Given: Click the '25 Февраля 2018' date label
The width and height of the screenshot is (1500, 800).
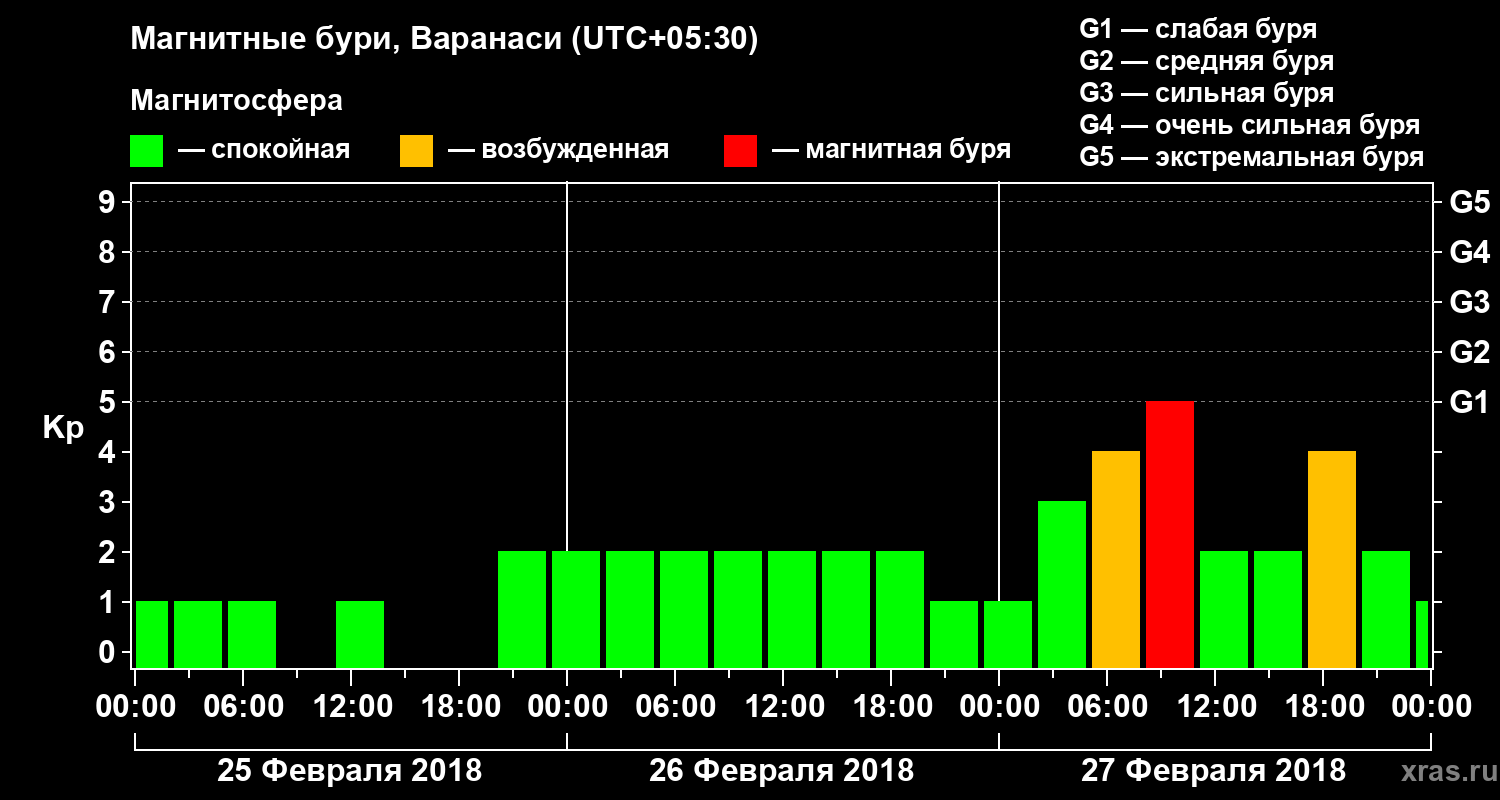Looking at the screenshot, I should click(350, 771).
